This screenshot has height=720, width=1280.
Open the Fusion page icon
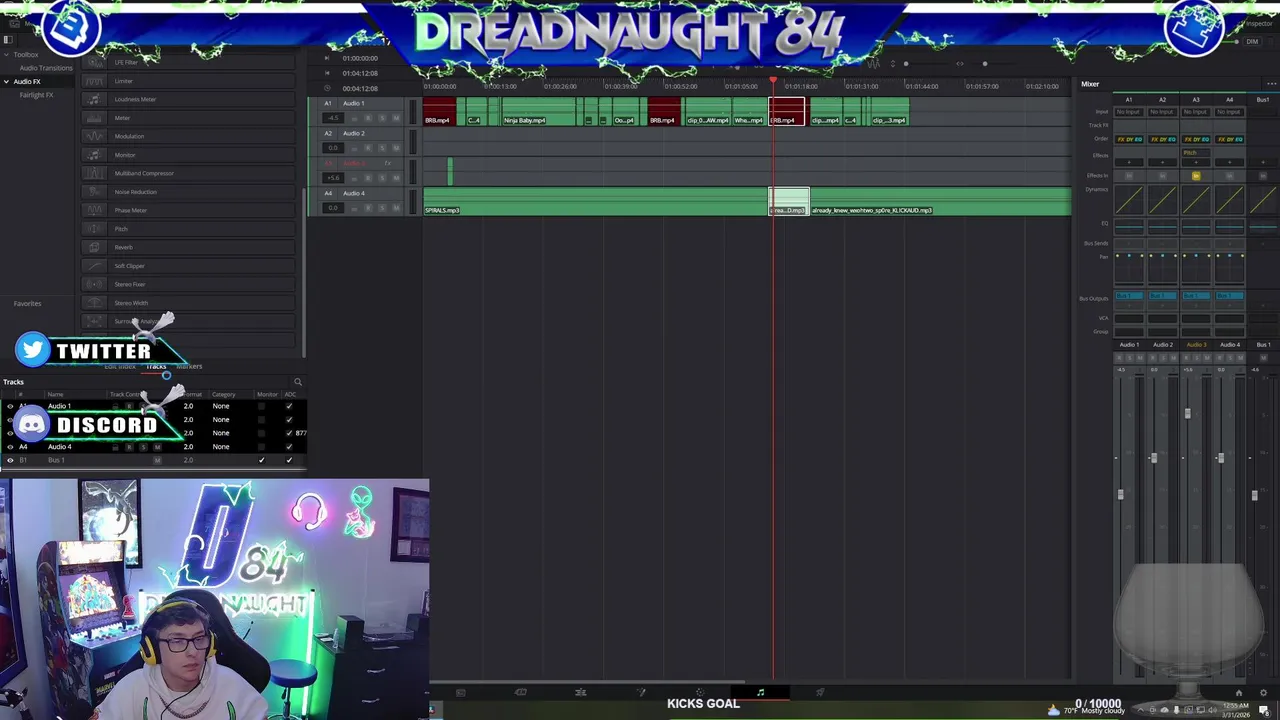pos(641,692)
